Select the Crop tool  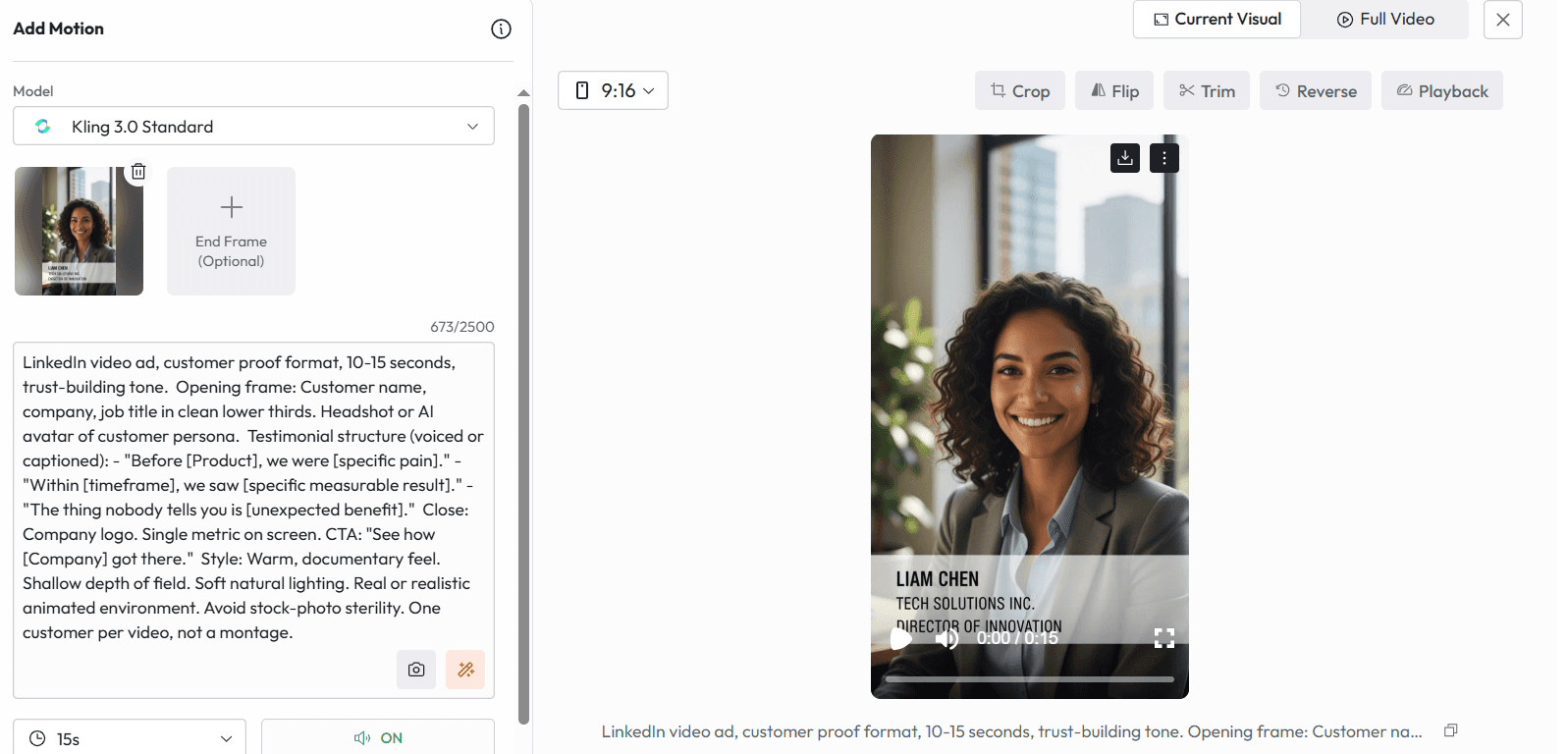click(x=1020, y=90)
